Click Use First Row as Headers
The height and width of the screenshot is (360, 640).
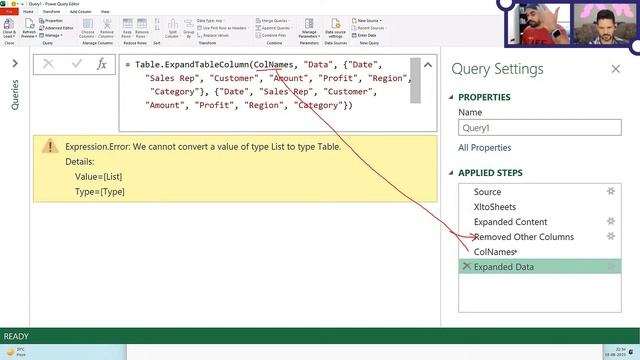(x=222, y=28)
